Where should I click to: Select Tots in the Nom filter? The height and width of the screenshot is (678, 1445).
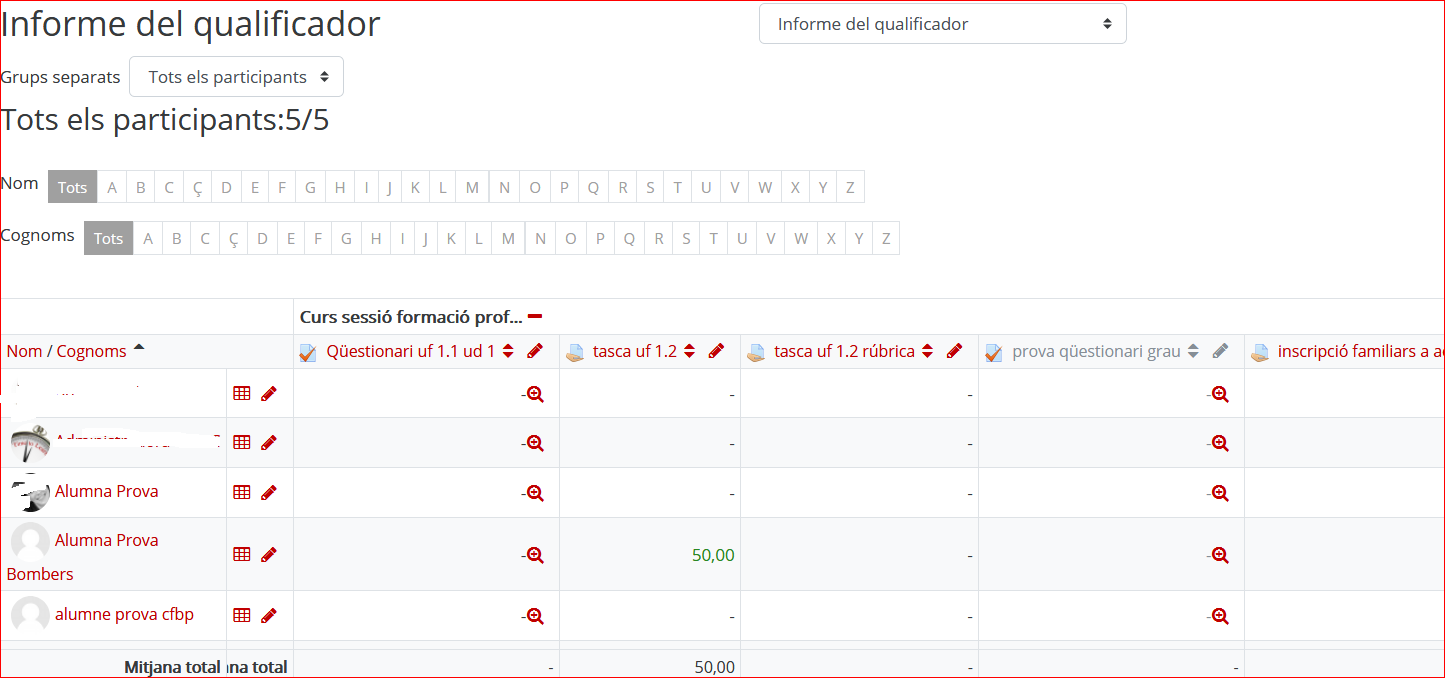[x=72, y=187]
